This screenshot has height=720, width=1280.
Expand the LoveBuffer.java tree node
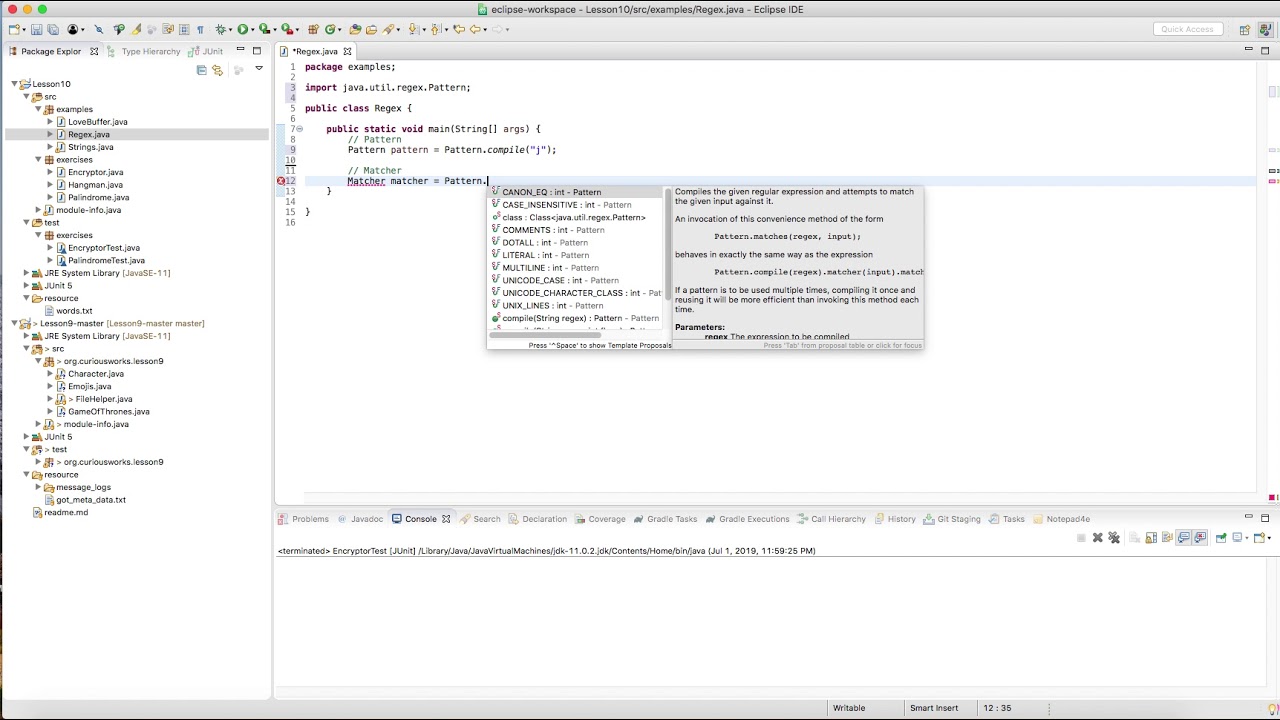(x=50, y=122)
